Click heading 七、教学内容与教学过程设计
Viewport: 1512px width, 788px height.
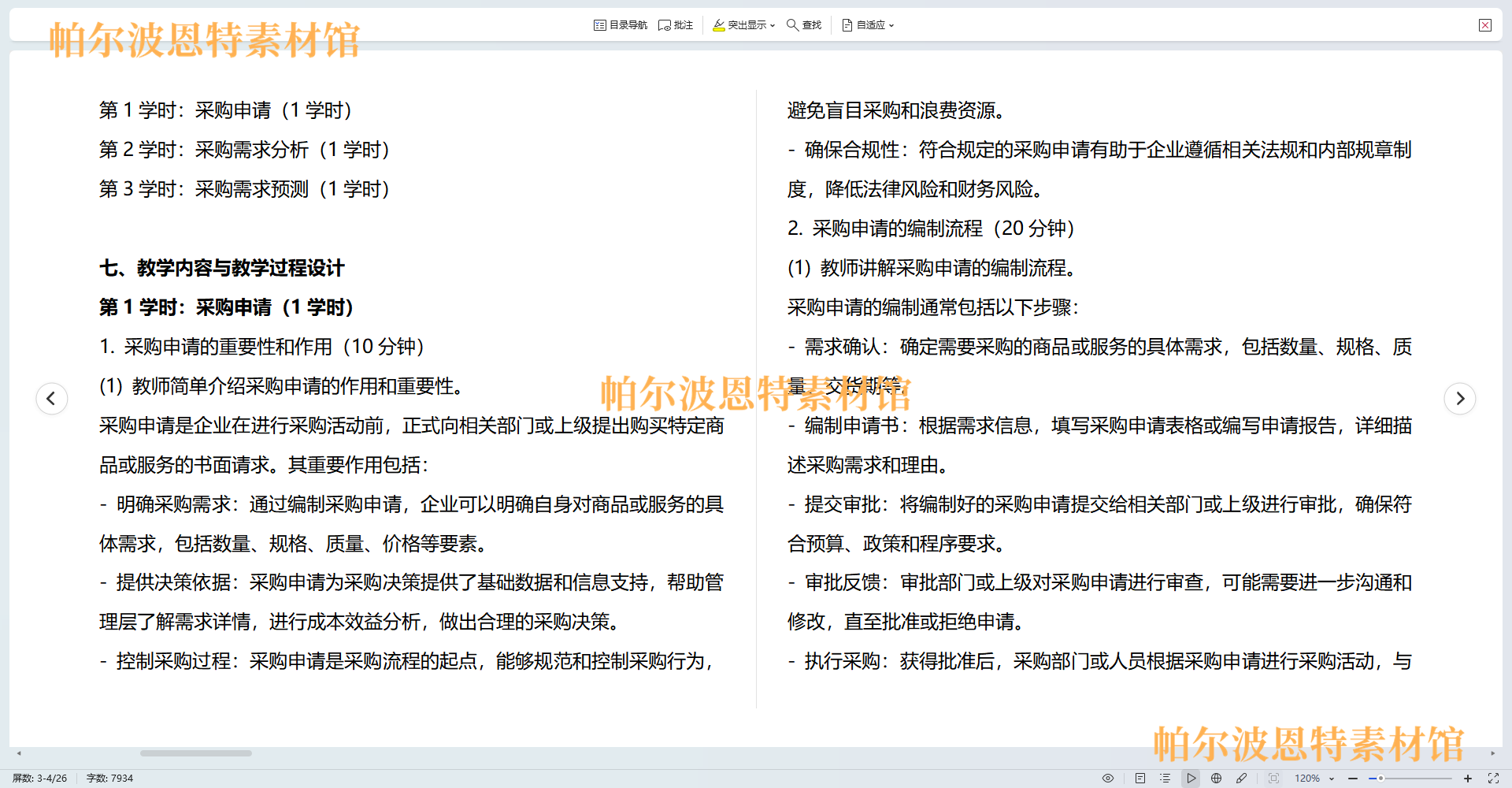coord(222,268)
